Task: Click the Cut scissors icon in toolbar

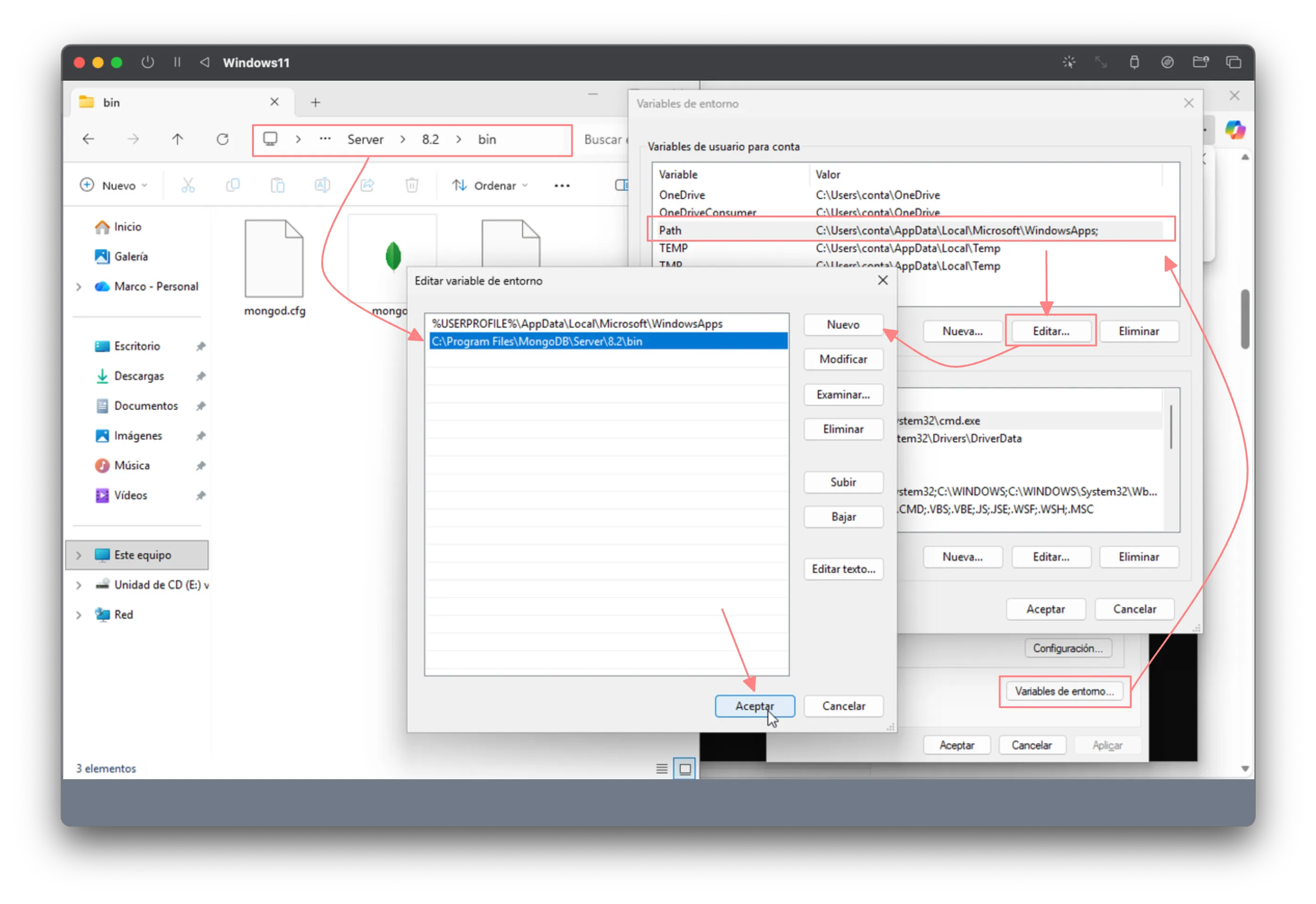Action: [188, 185]
